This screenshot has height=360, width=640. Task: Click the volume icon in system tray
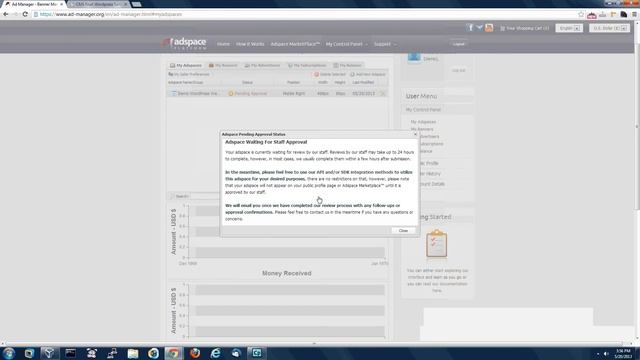coord(606,353)
